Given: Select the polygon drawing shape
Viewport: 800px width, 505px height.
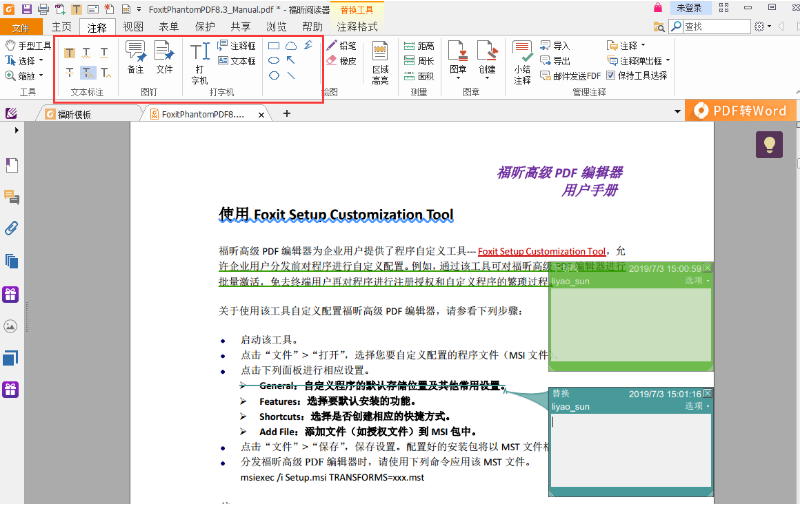Looking at the screenshot, I should pyautogui.click(x=274, y=75).
